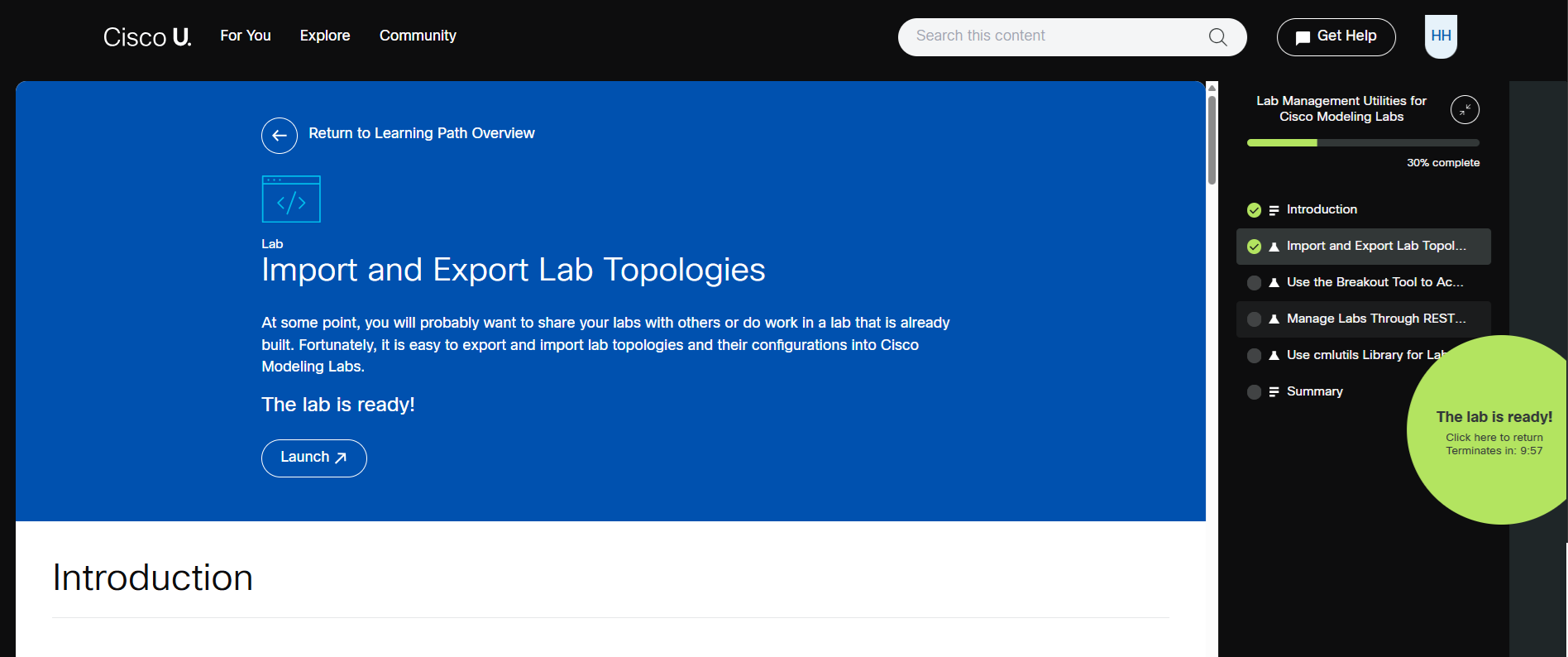Click the green check beside Introduction

click(1254, 210)
